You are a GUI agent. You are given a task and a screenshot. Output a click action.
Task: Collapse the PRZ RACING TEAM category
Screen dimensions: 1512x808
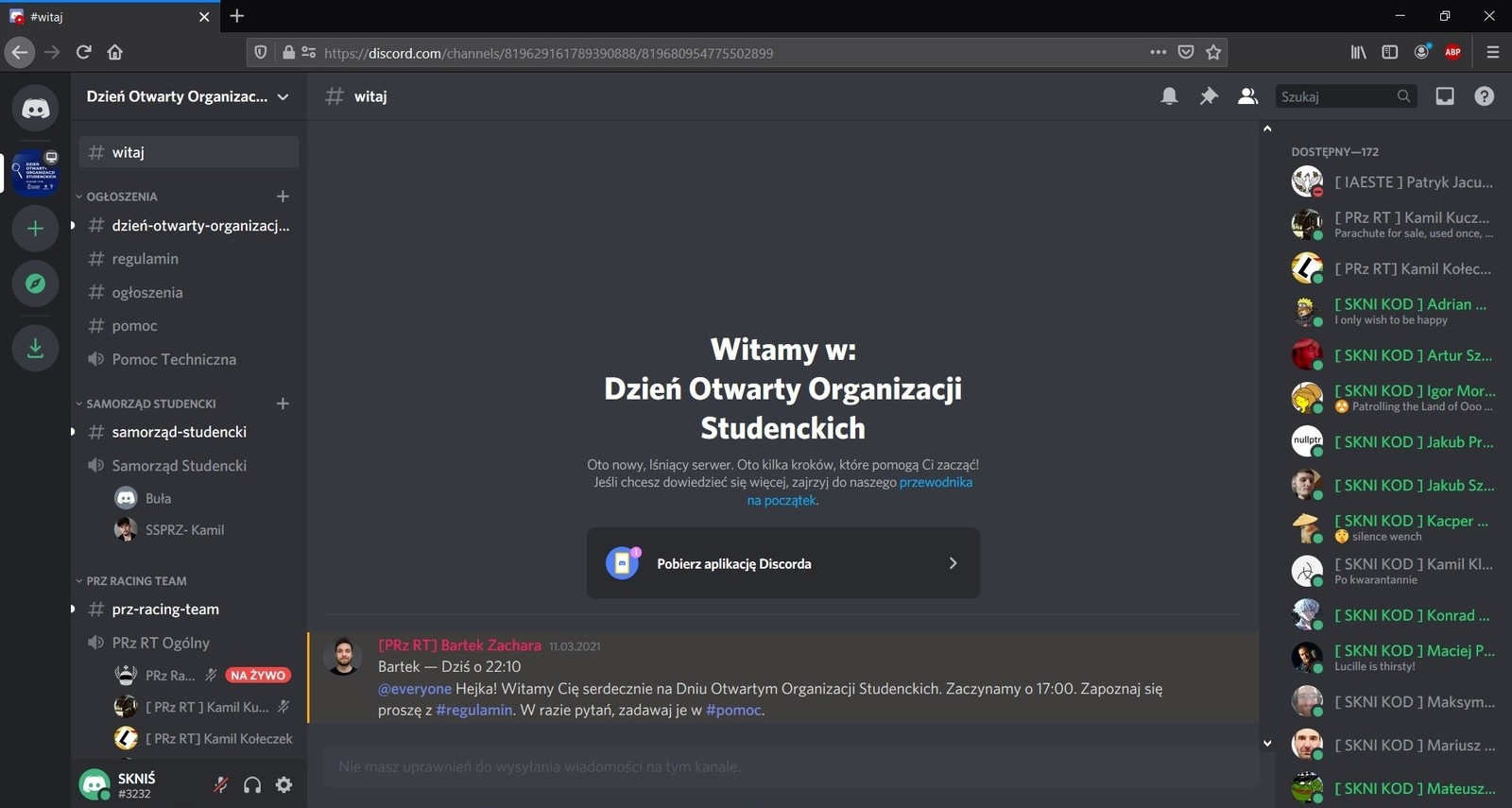(136, 581)
